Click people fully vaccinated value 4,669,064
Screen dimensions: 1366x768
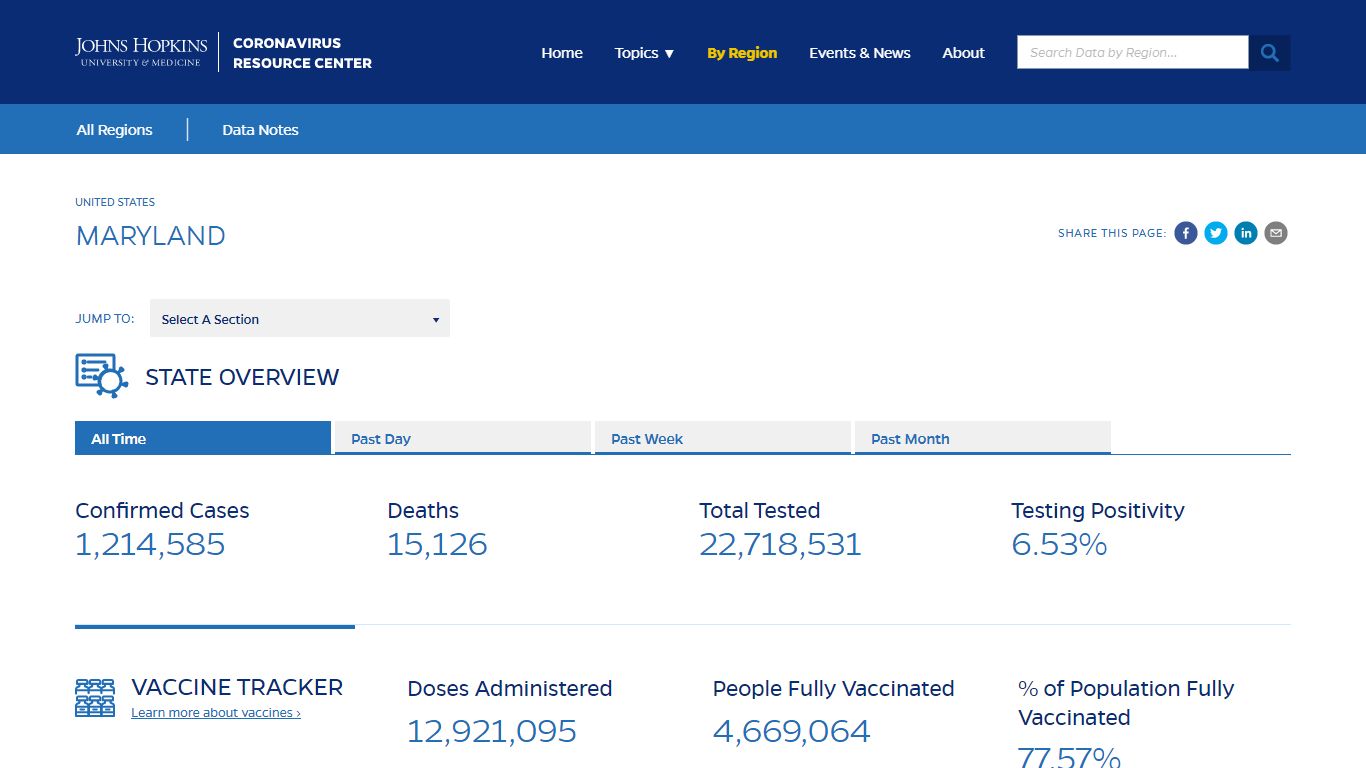792,731
